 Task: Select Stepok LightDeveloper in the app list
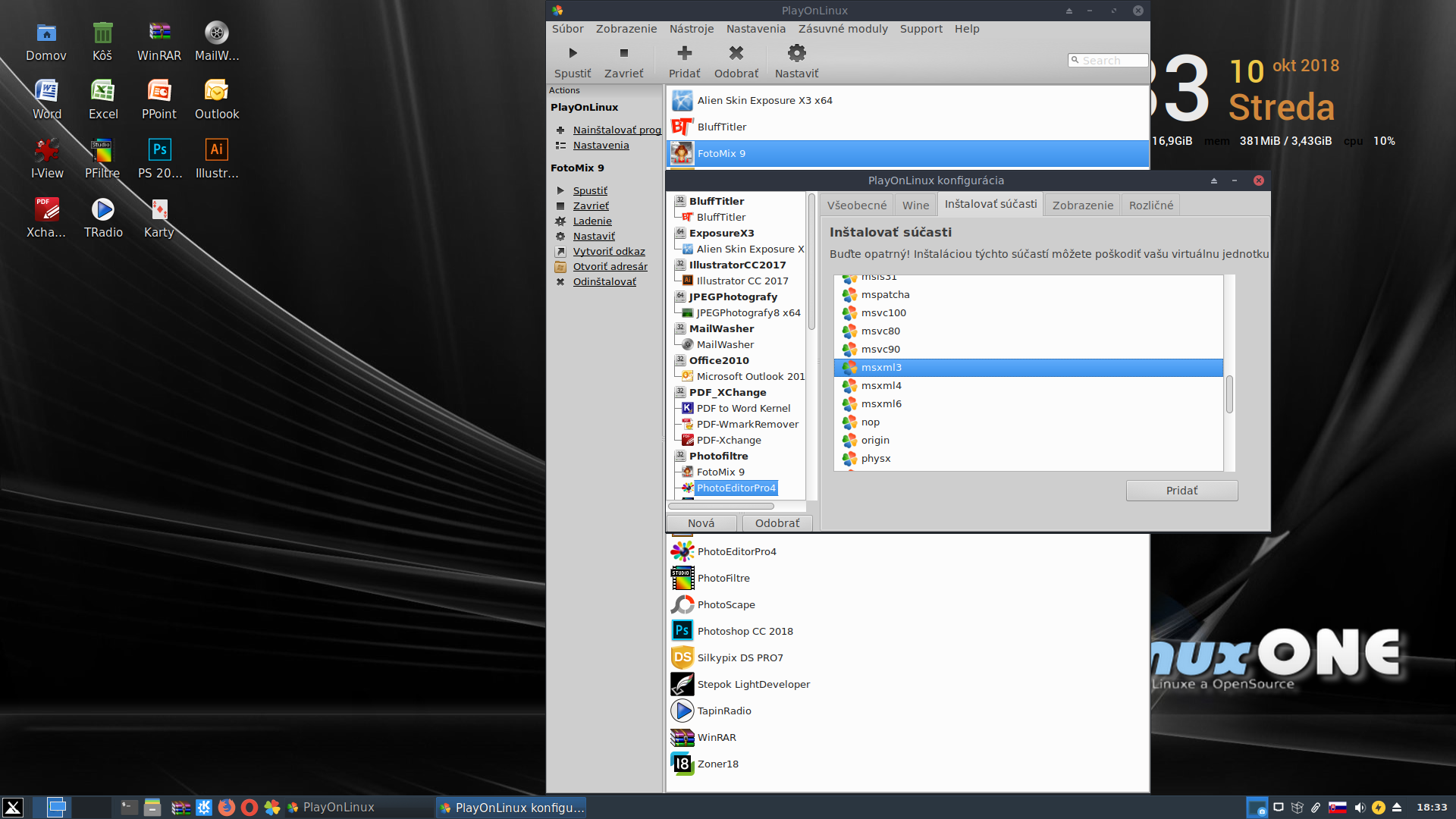tap(907, 684)
